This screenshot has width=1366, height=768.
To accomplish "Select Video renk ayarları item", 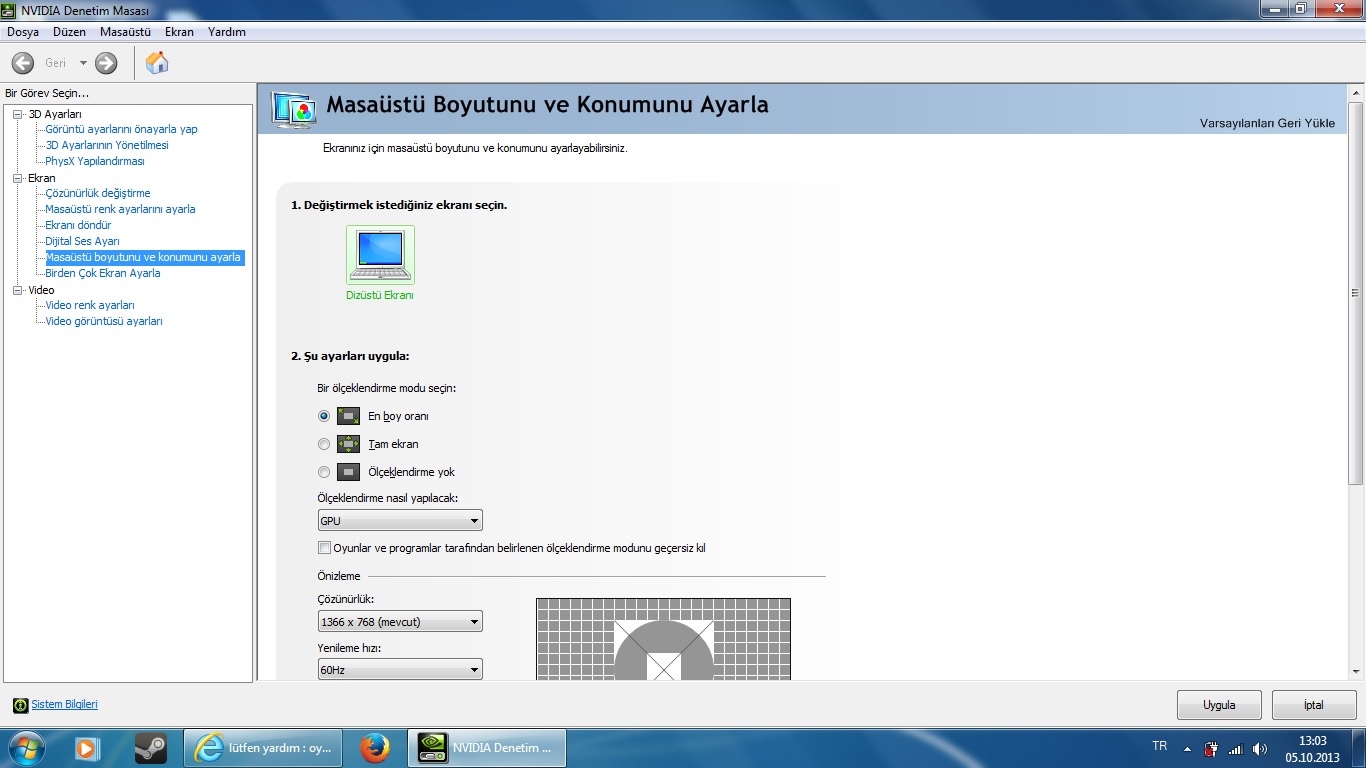I will tap(90, 305).
